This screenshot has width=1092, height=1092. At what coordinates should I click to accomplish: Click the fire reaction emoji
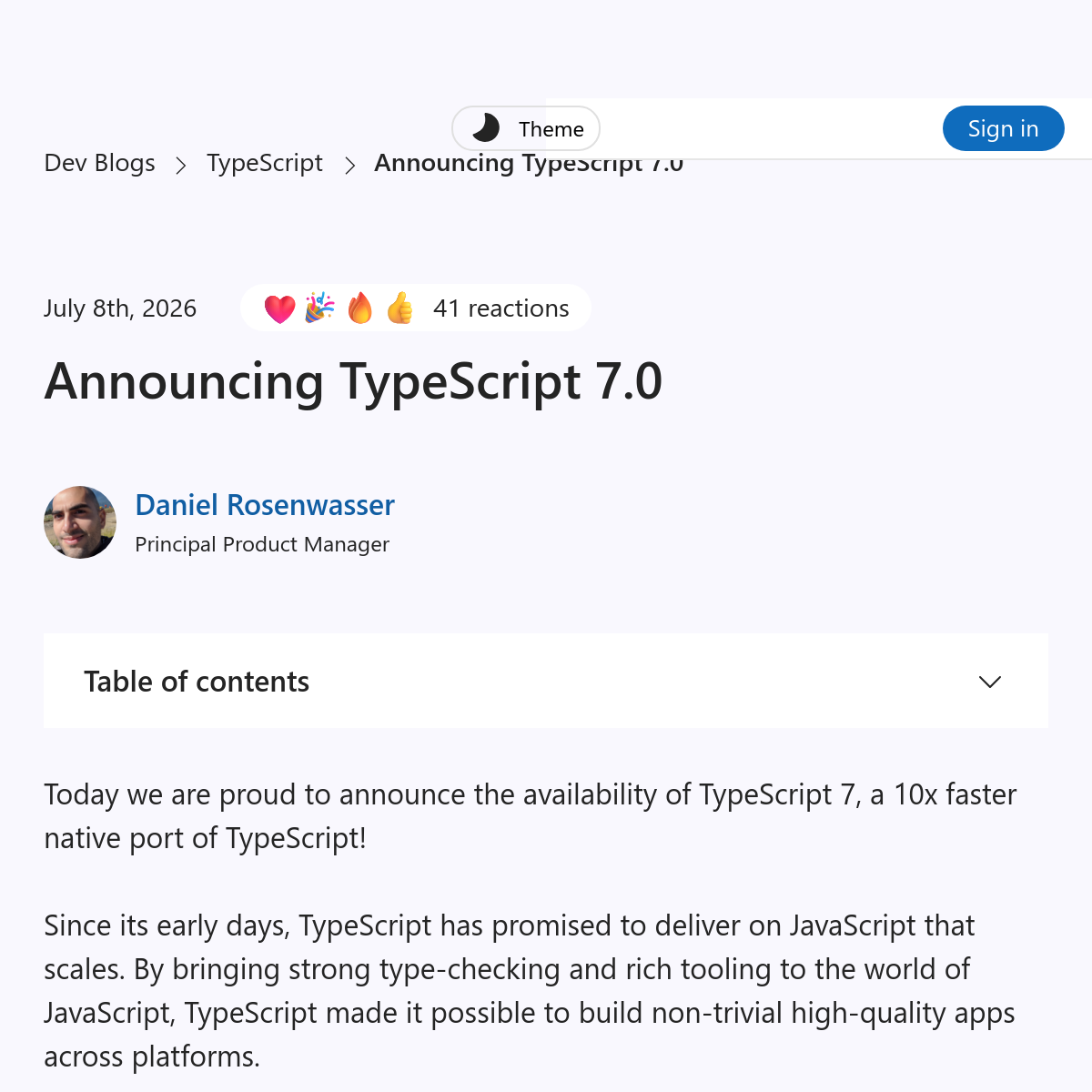coord(360,308)
